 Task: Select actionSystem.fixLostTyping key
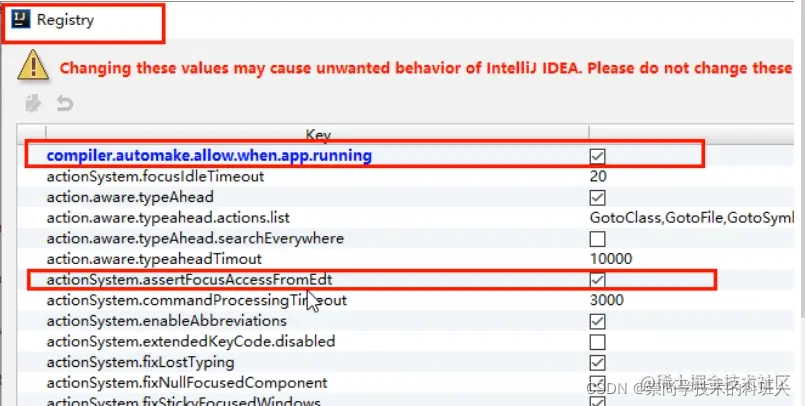point(140,362)
